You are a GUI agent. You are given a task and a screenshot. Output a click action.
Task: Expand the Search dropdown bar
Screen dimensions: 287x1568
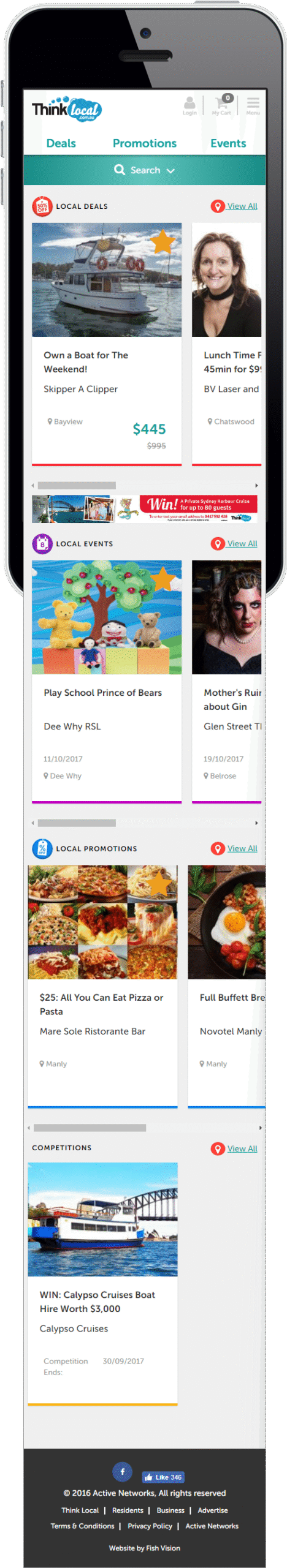(145, 170)
